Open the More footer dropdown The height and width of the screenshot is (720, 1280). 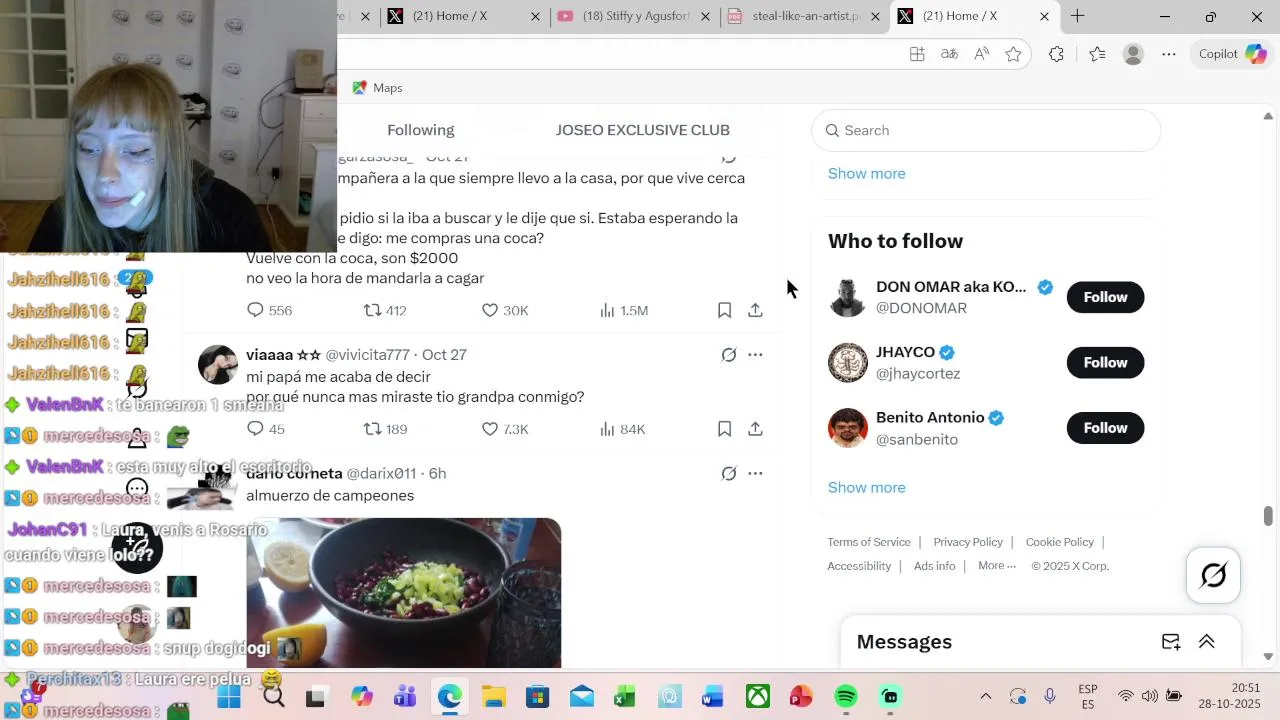pyautogui.click(x=996, y=566)
